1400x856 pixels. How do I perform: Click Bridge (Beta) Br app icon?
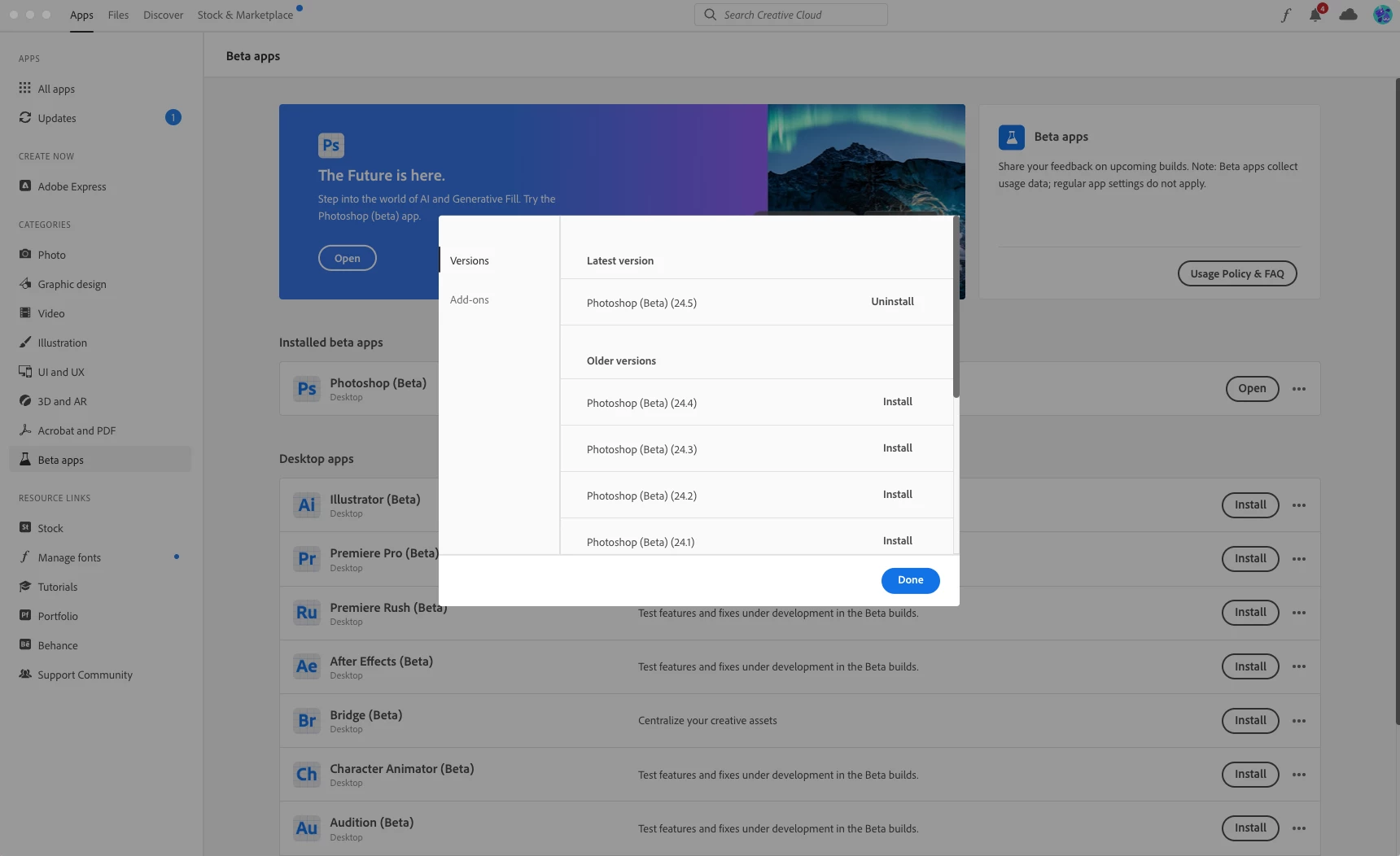(x=307, y=720)
